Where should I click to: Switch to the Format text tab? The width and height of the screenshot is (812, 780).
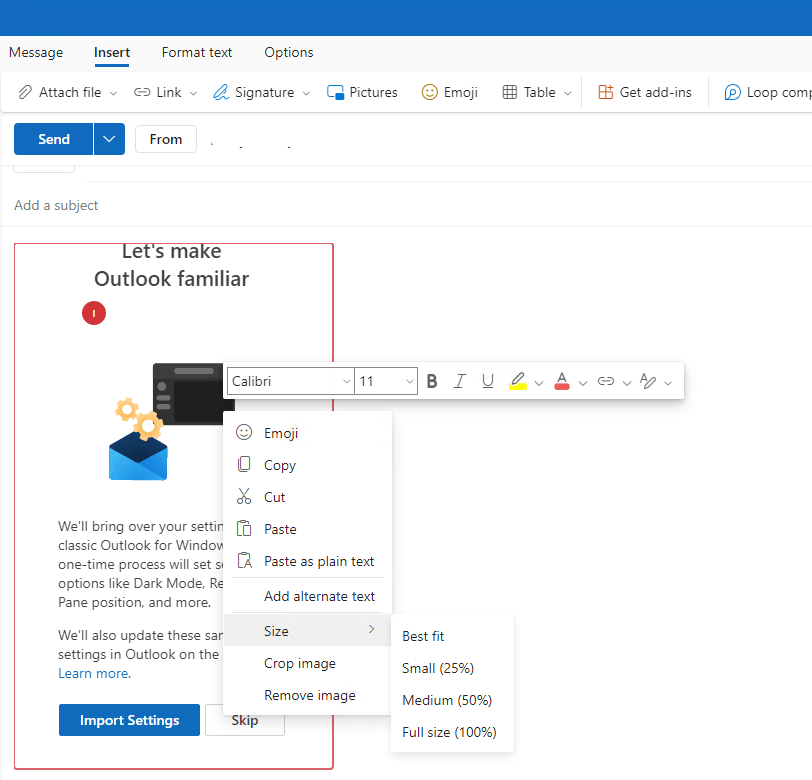[x=196, y=53]
